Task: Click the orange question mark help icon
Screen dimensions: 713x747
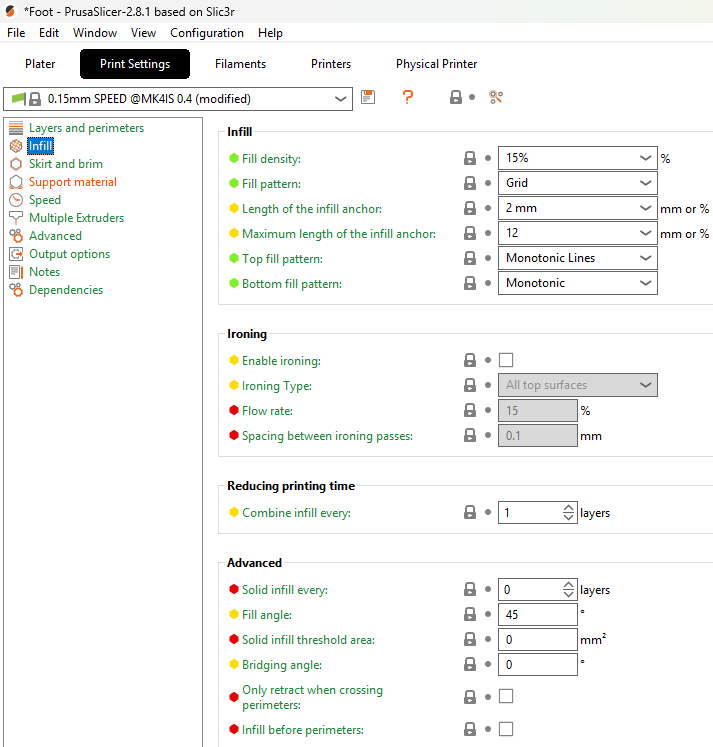Action: coord(408,97)
